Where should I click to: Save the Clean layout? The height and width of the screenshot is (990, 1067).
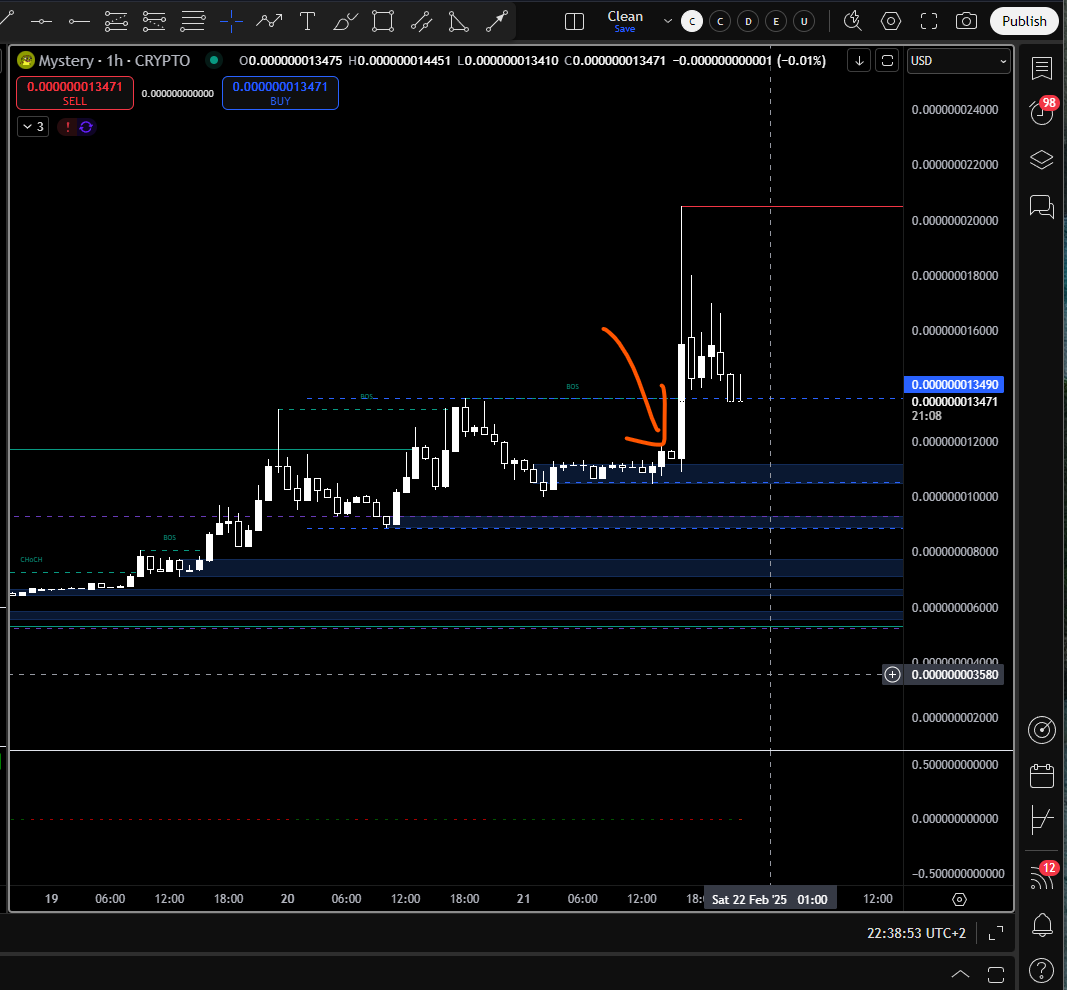(625, 29)
